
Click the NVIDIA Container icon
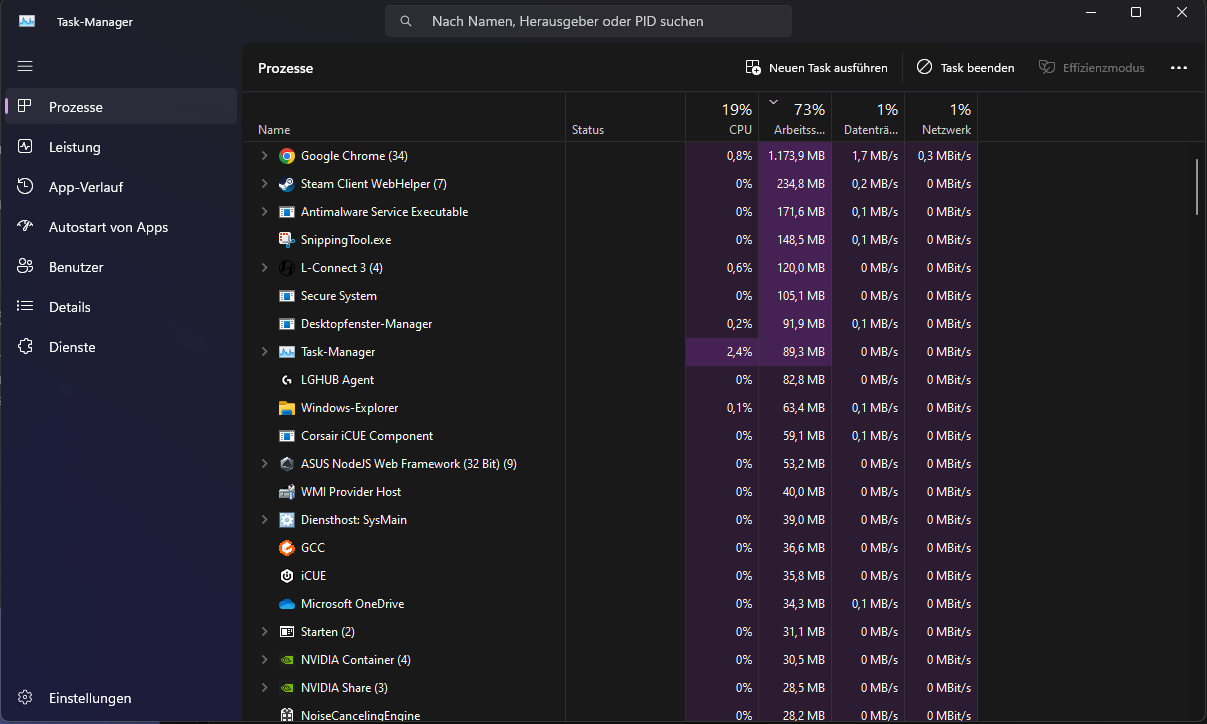click(x=287, y=660)
